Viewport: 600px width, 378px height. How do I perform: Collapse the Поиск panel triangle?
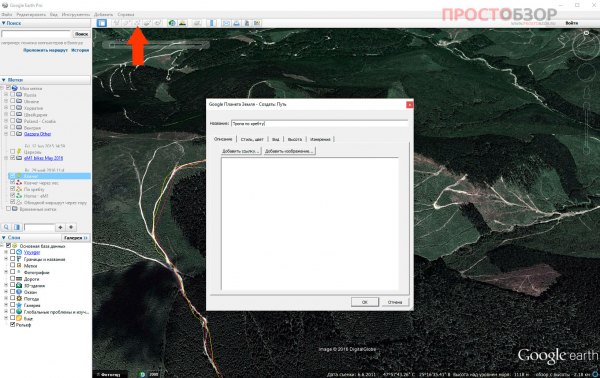3,23
